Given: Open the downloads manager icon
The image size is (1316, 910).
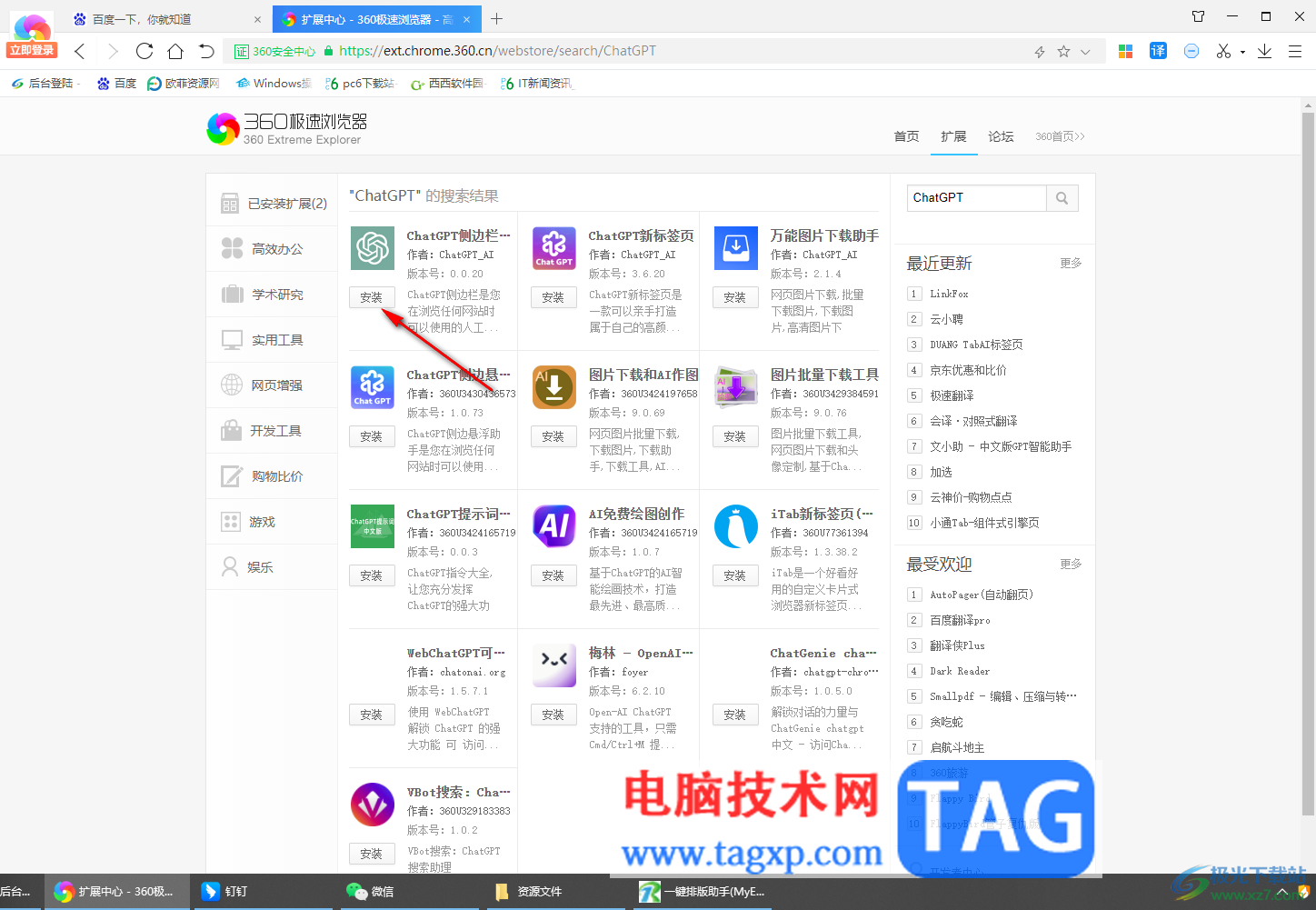Looking at the screenshot, I should (1264, 51).
